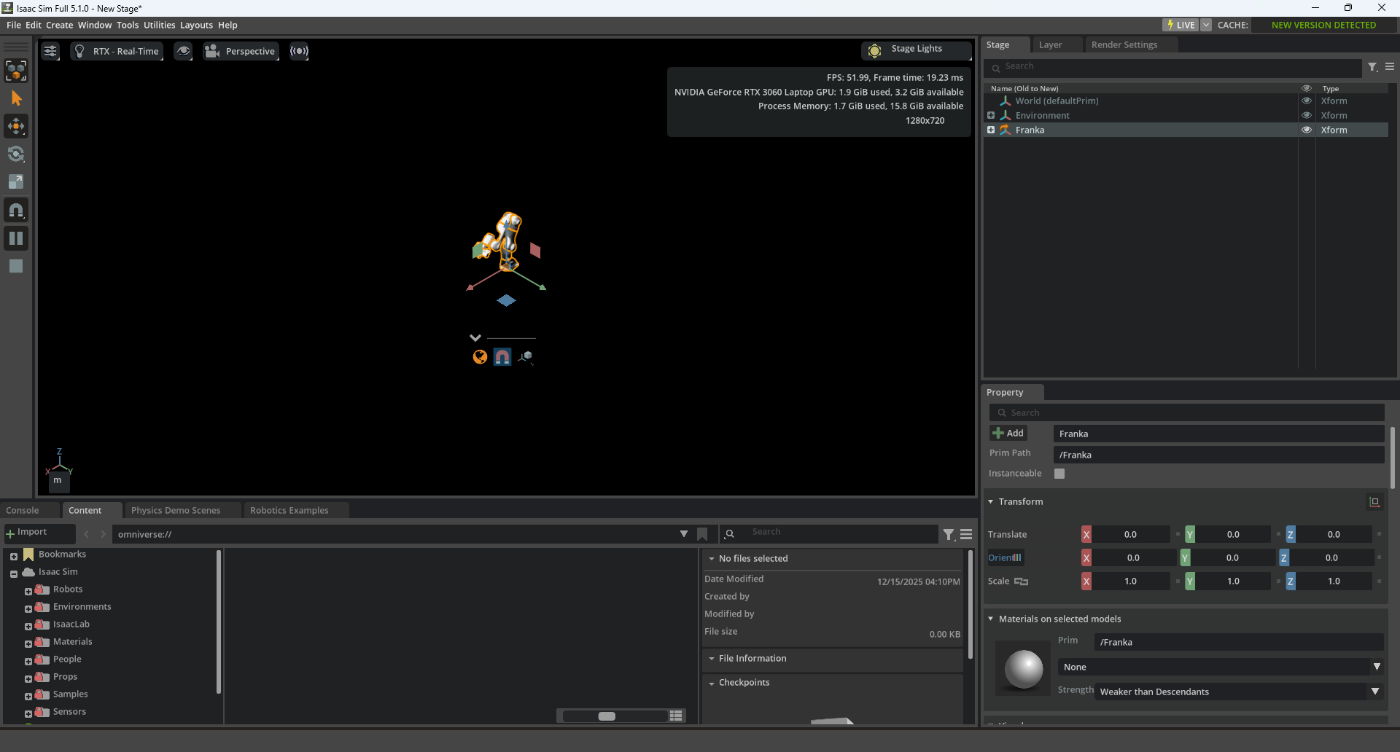
Task: Click the Environment Xform prim icon
Action: tap(1005, 115)
